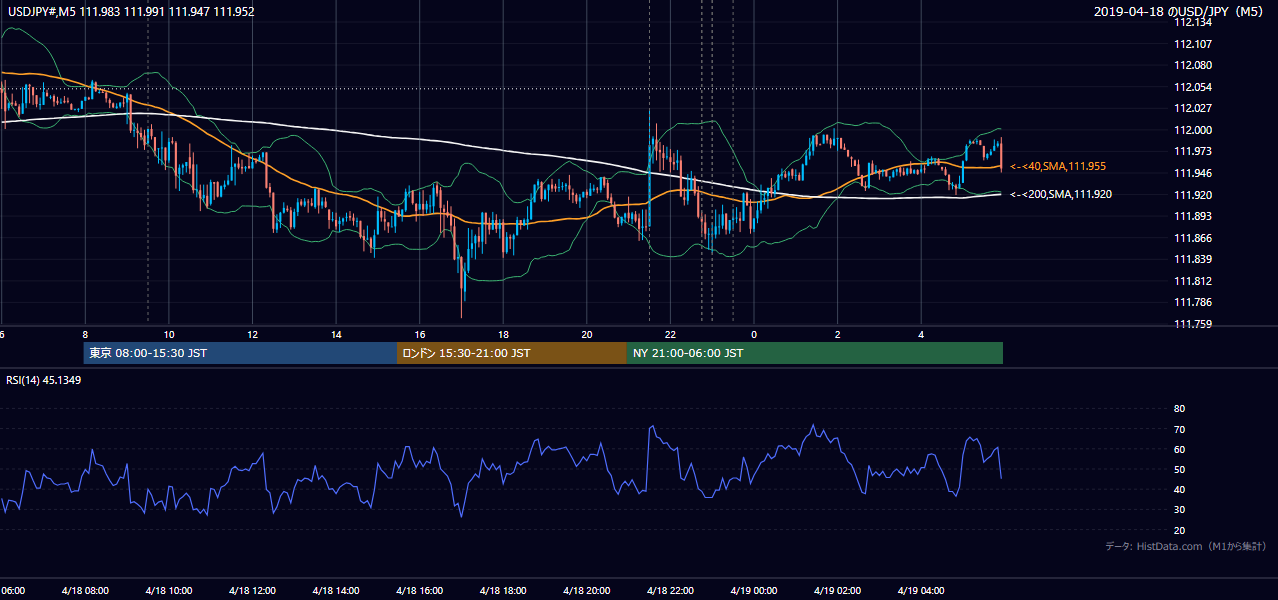Screen dimensions: 1278x600
Task: Click the 111.946 price axis label
Action: click(1193, 173)
